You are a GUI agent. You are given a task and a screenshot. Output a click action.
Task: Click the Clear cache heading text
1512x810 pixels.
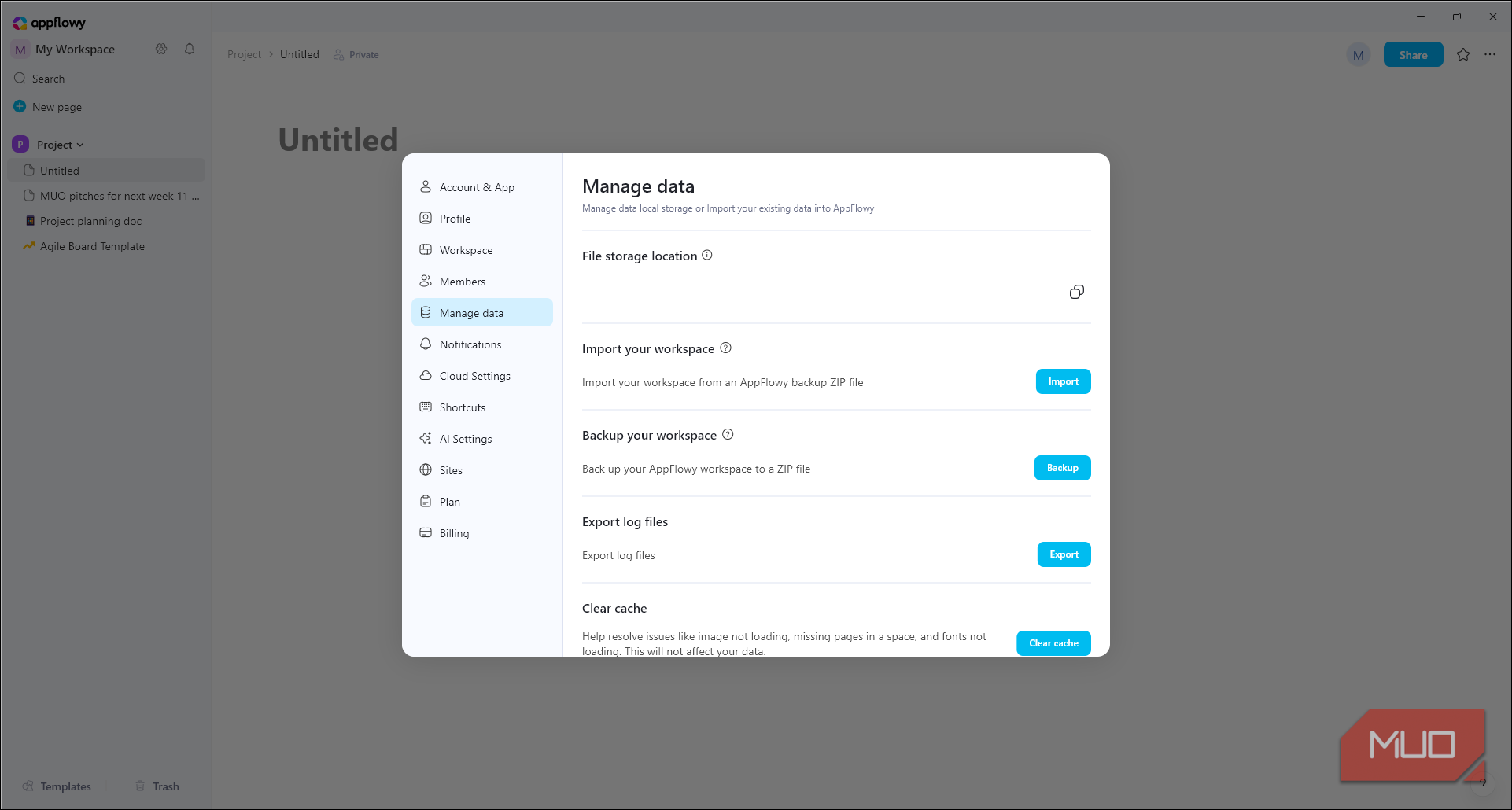pos(614,608)
